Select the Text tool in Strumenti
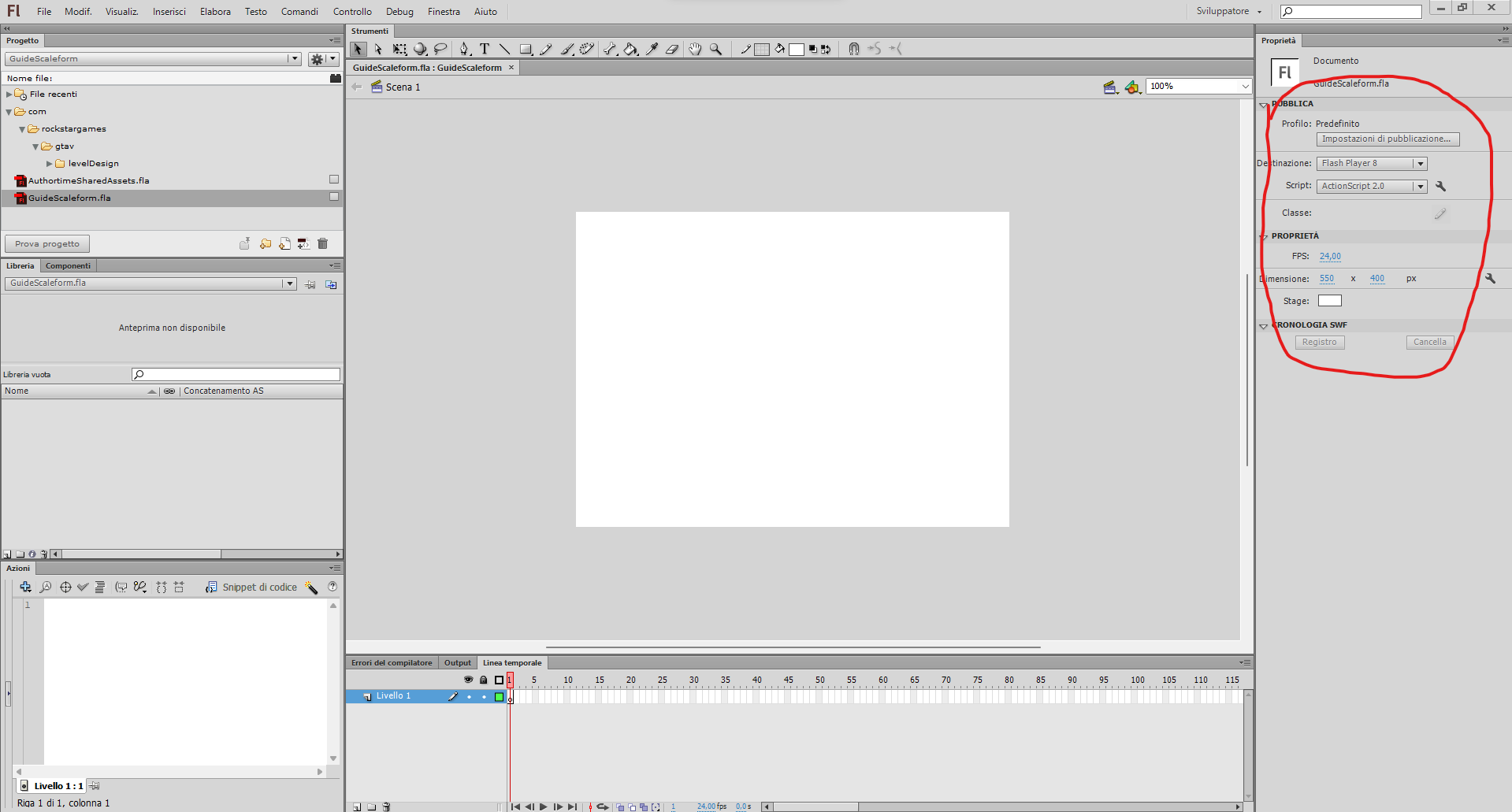 tap(485, 49)
